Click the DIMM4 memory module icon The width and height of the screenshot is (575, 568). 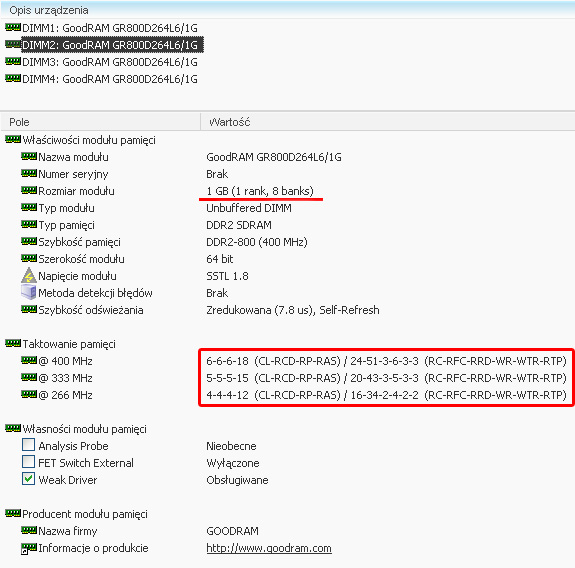13,78
